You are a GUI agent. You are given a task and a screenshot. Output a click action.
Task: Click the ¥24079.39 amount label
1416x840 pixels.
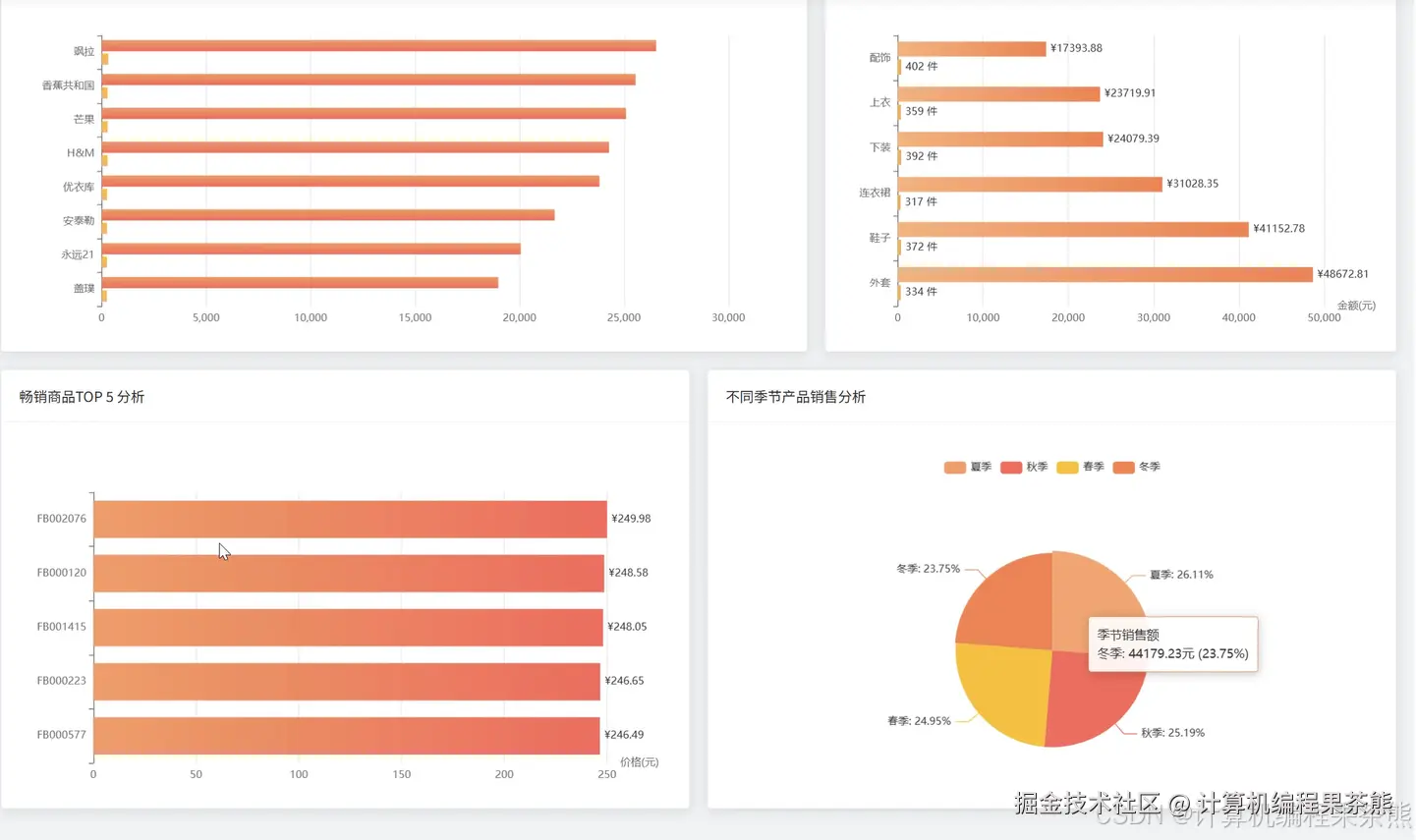(x=1133, y=139)
